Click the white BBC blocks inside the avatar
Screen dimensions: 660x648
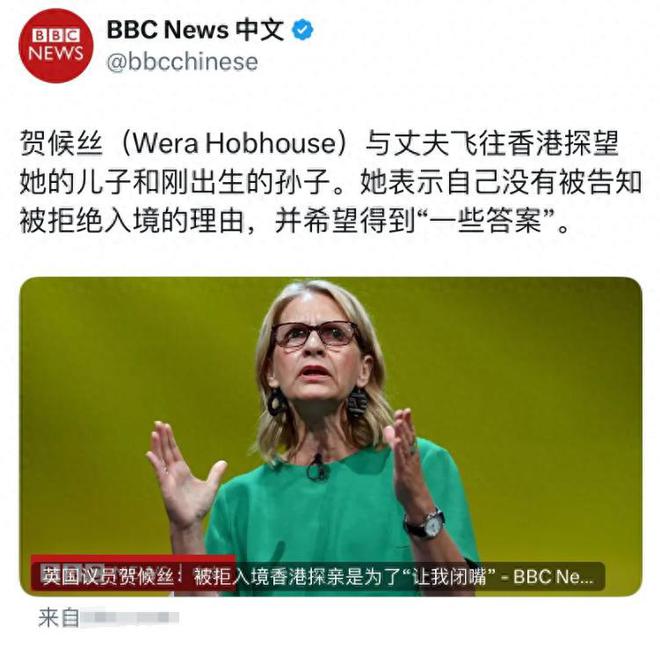pyautogui.click(x=56, y=35)
